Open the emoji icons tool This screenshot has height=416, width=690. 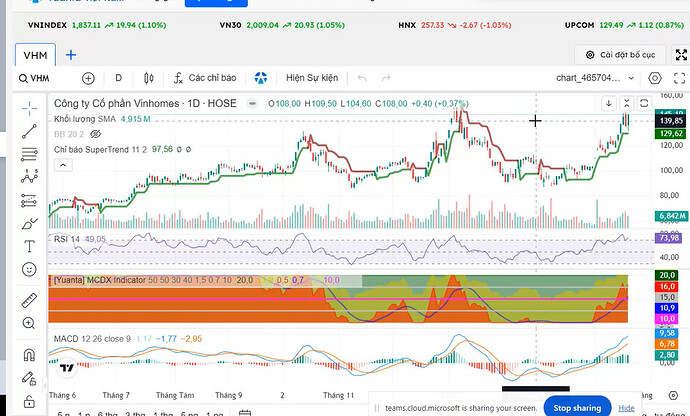tap(29, 269)
